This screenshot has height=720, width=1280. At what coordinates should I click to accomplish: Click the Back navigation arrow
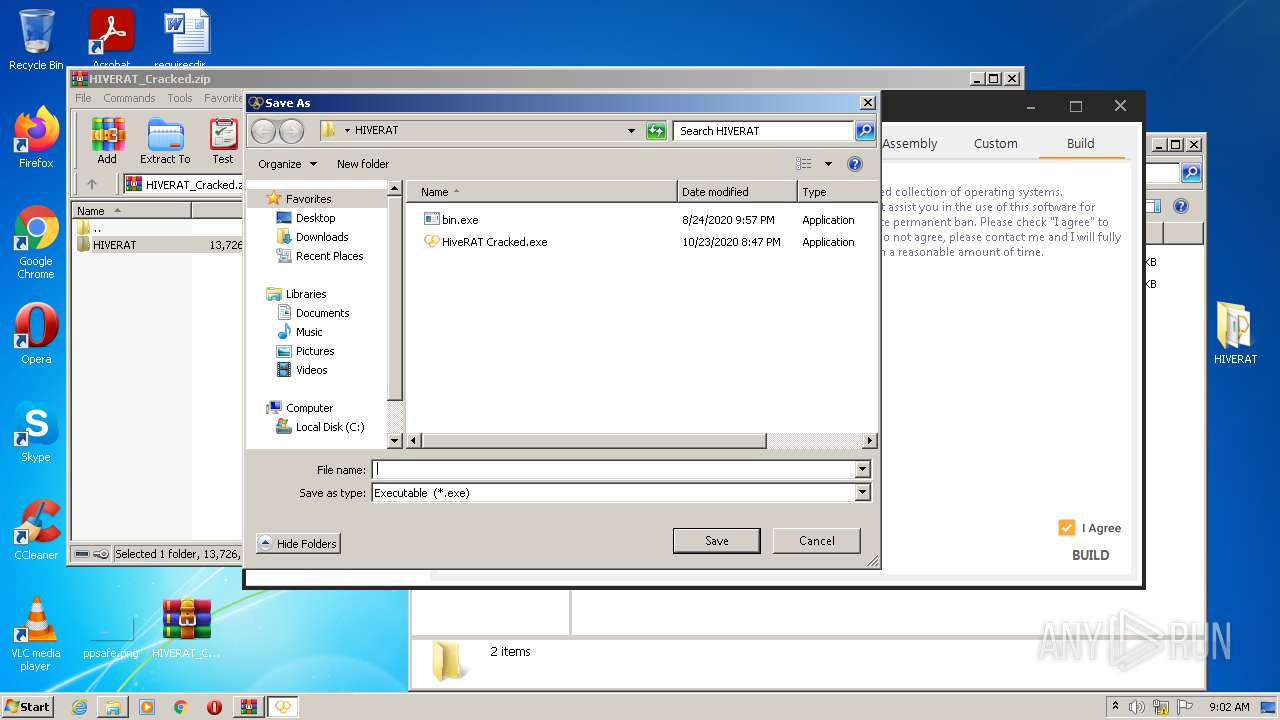[x=263, y=130]
